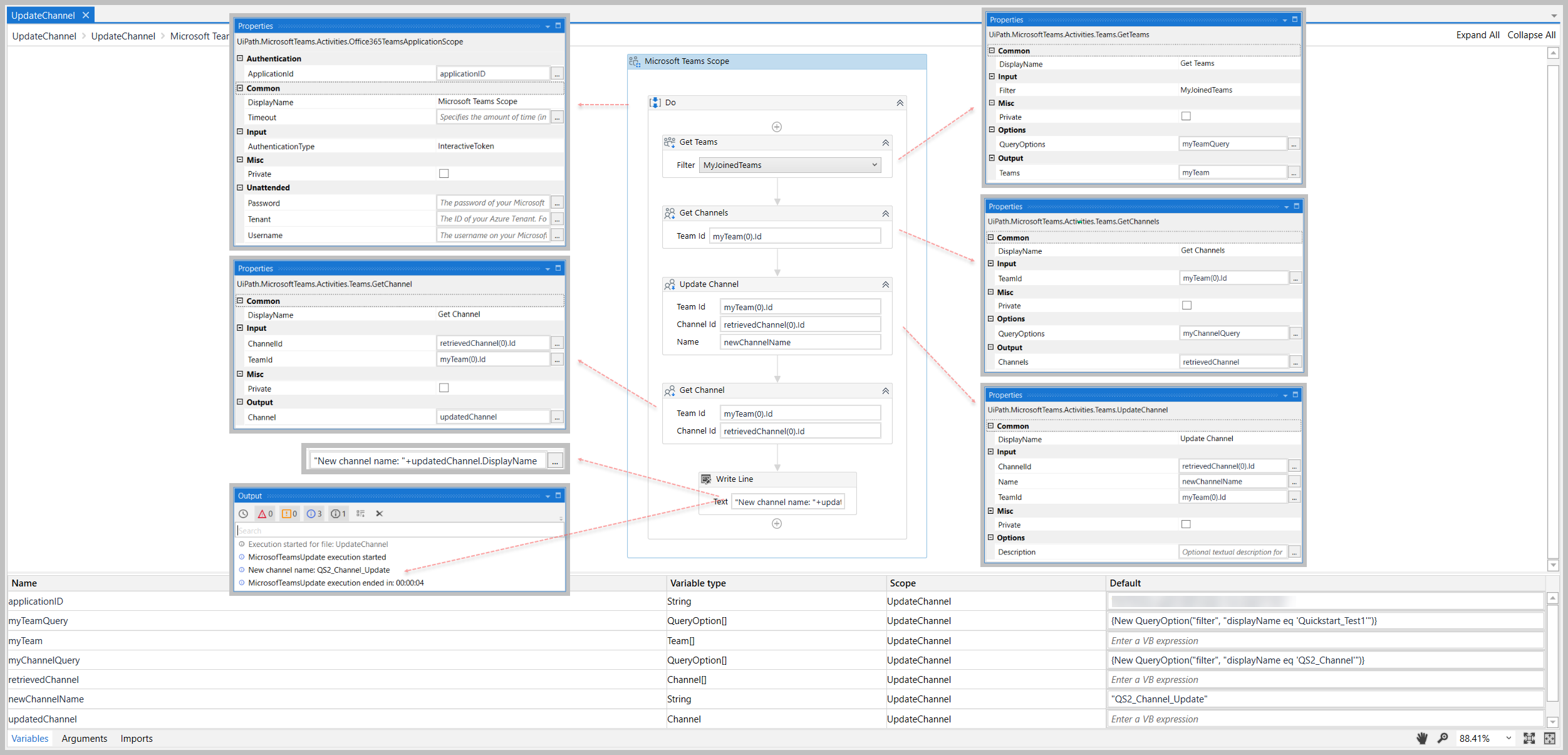The height and width of the screenshot is (755, 1568).
Task: Open editor for Channels output in GetChannels
Action: (1295, 362)
